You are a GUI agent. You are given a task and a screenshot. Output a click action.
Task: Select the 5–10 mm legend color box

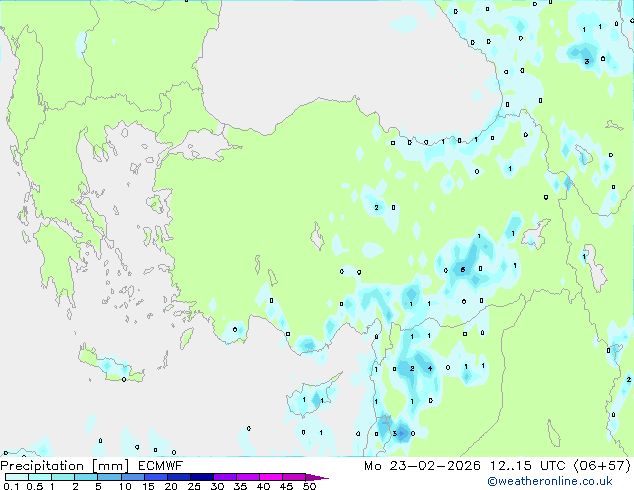[109, 477]
